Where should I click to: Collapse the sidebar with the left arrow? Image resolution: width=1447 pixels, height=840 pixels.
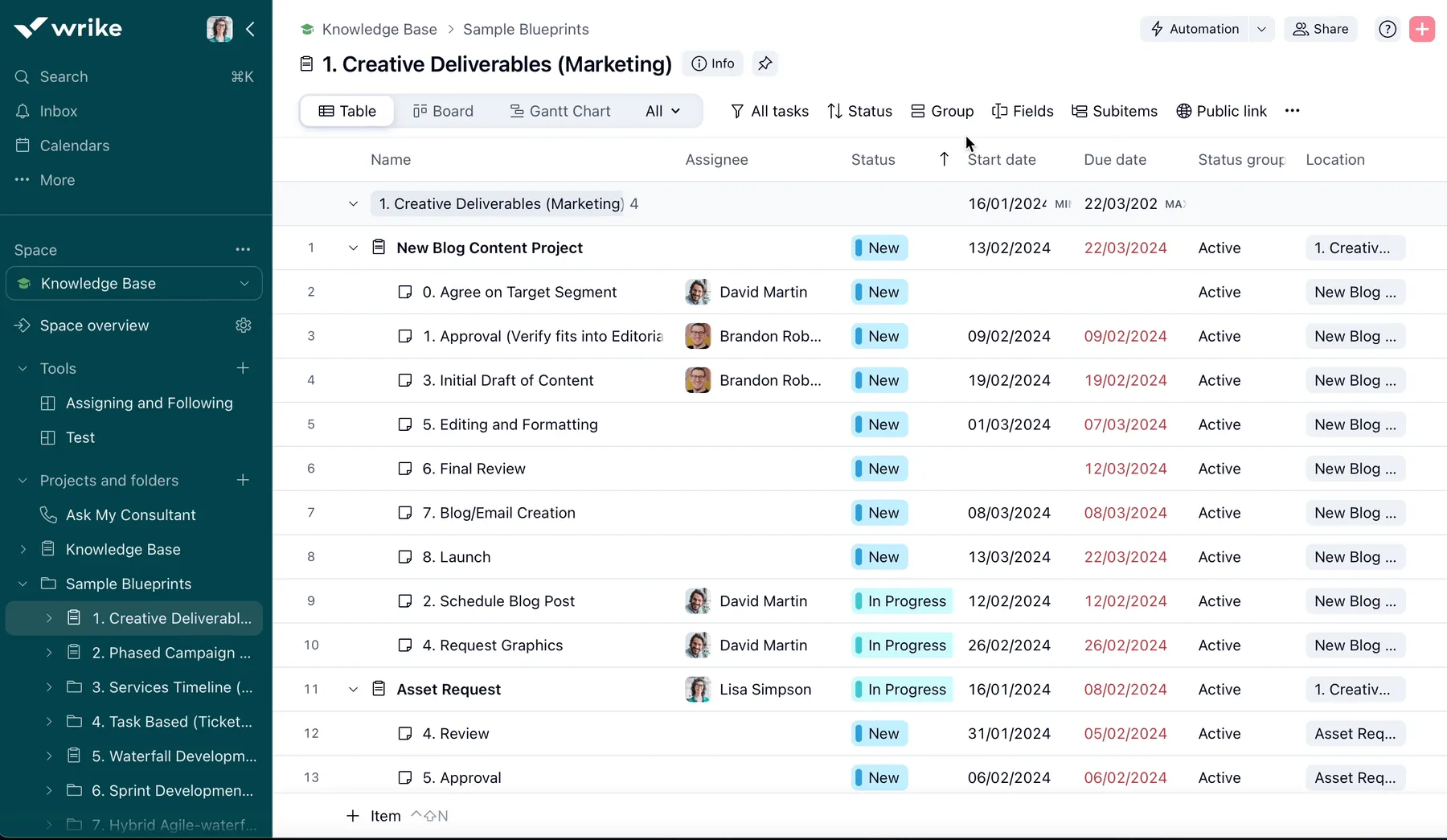[251, 29]
